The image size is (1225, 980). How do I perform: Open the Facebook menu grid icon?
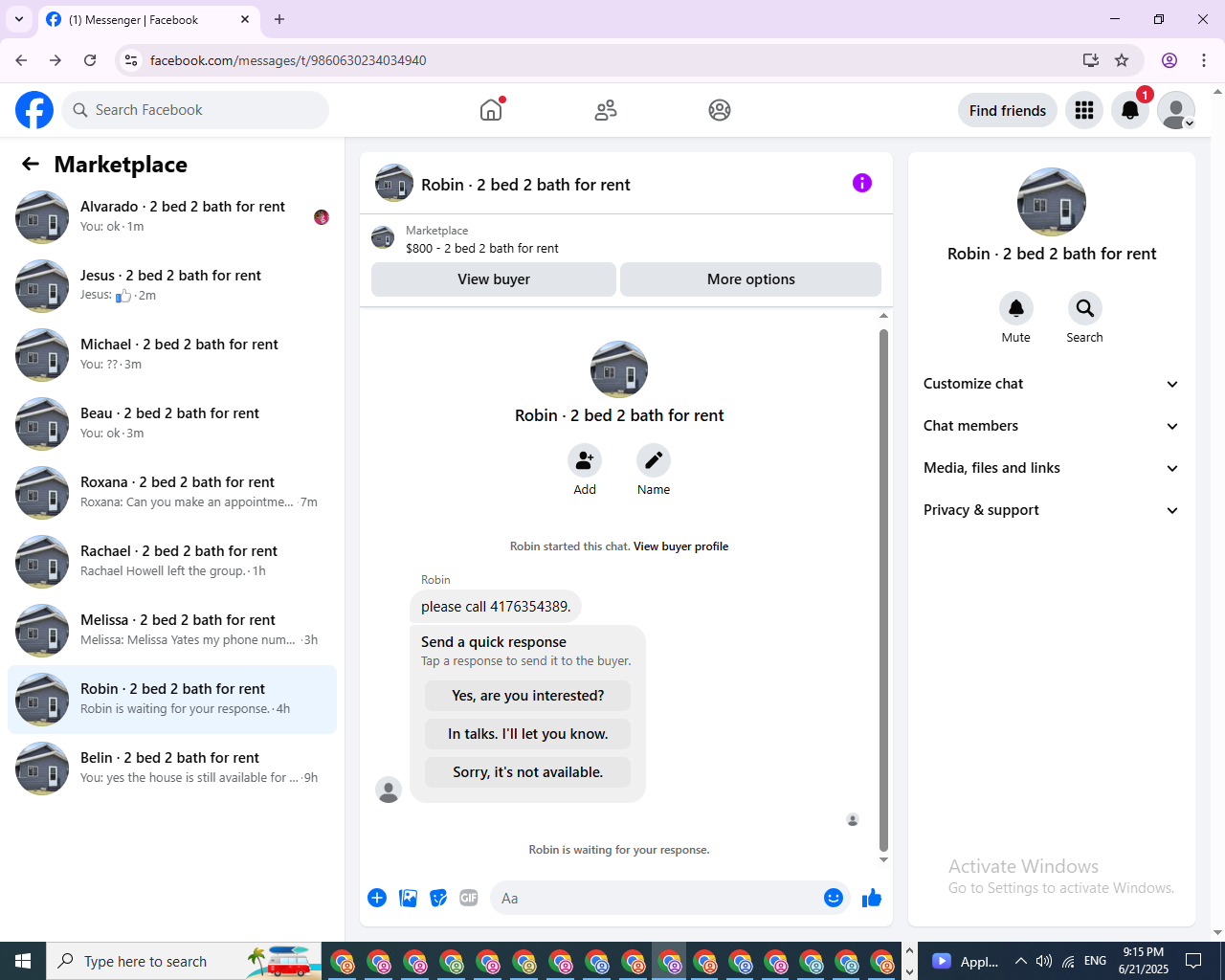(1084, 110)
